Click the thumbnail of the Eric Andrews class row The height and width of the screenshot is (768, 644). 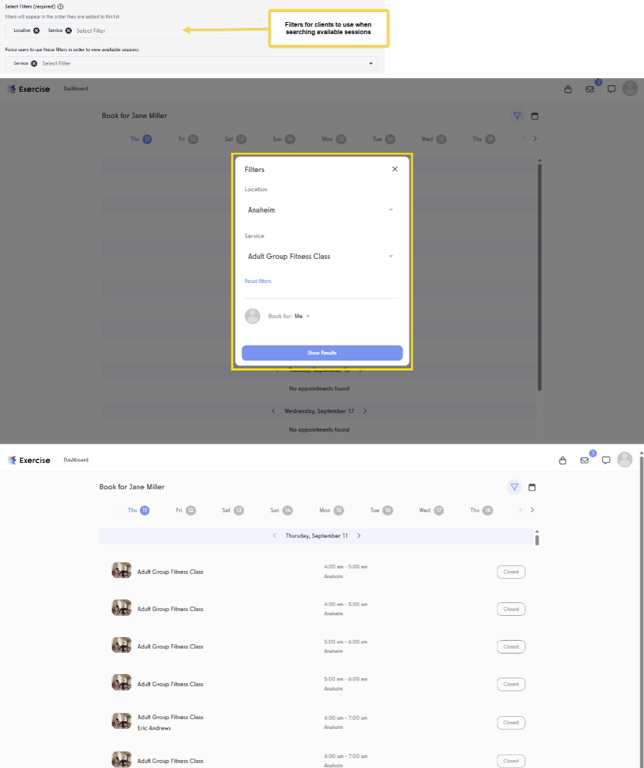(121, 721)
